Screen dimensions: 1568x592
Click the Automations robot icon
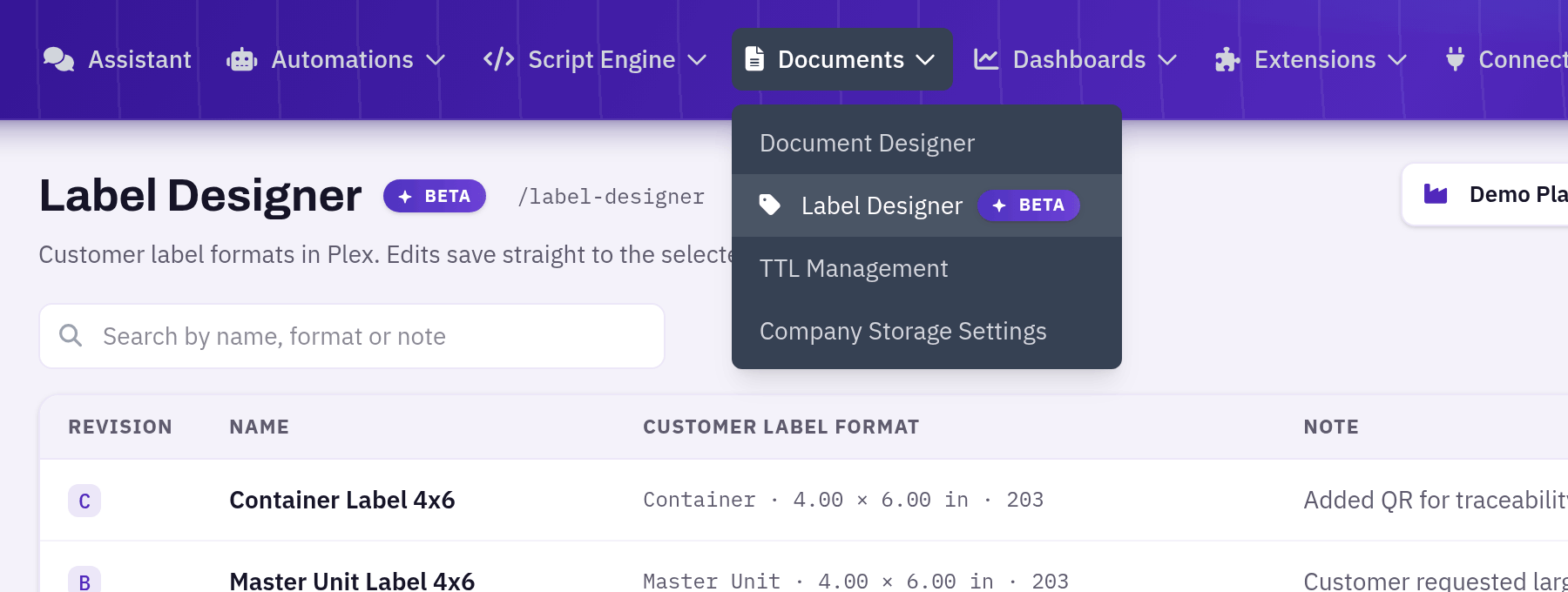point(242,59)
